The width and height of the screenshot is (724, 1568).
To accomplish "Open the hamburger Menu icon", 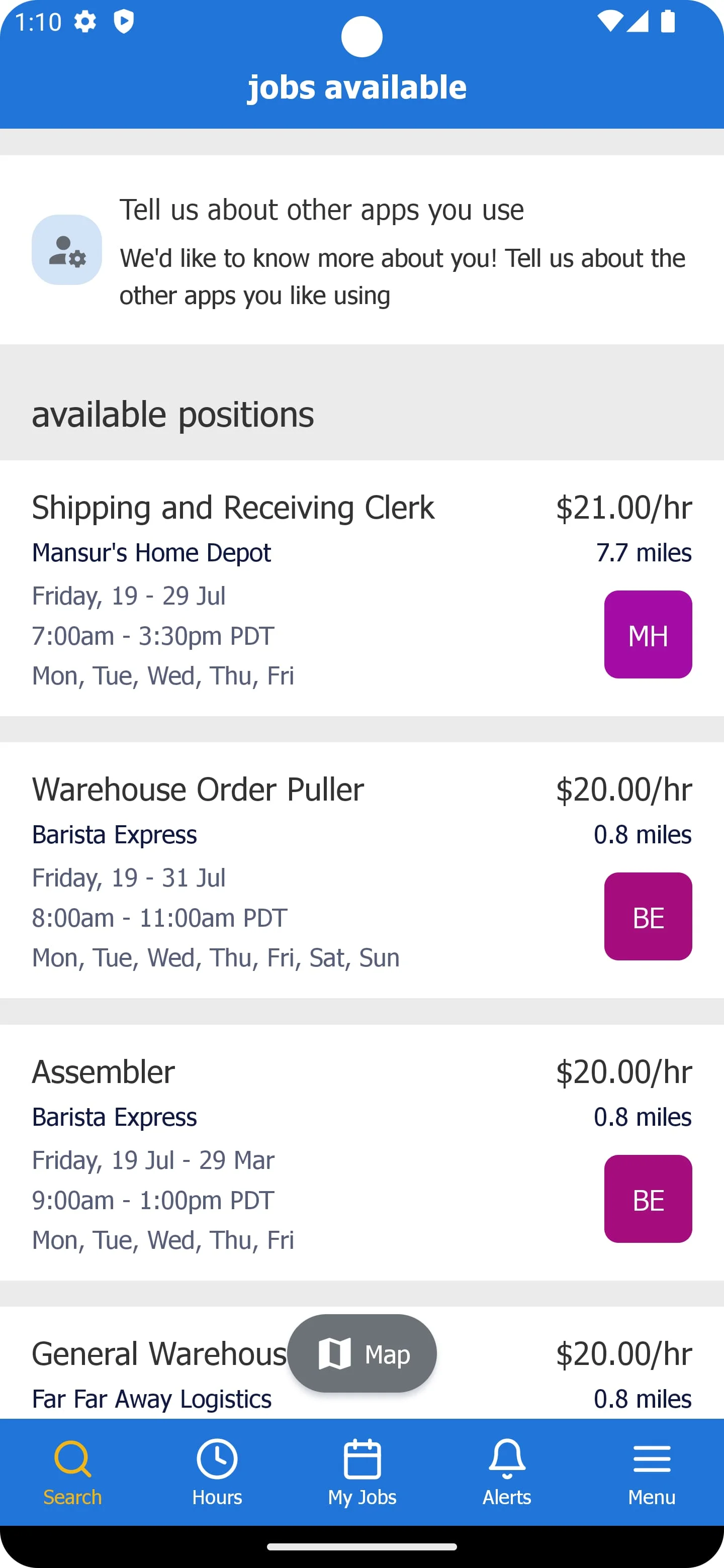I will [652, 1458].
